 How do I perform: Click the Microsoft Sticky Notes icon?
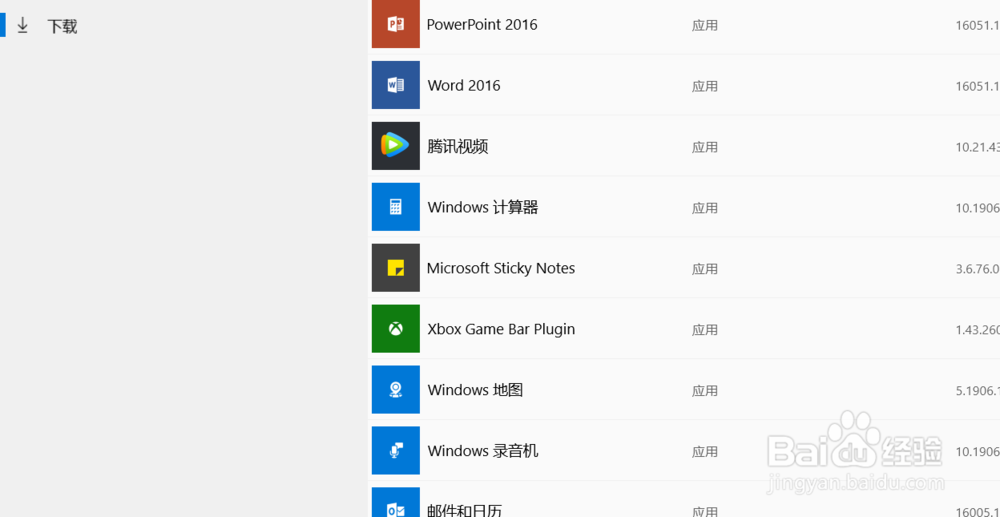395,268
